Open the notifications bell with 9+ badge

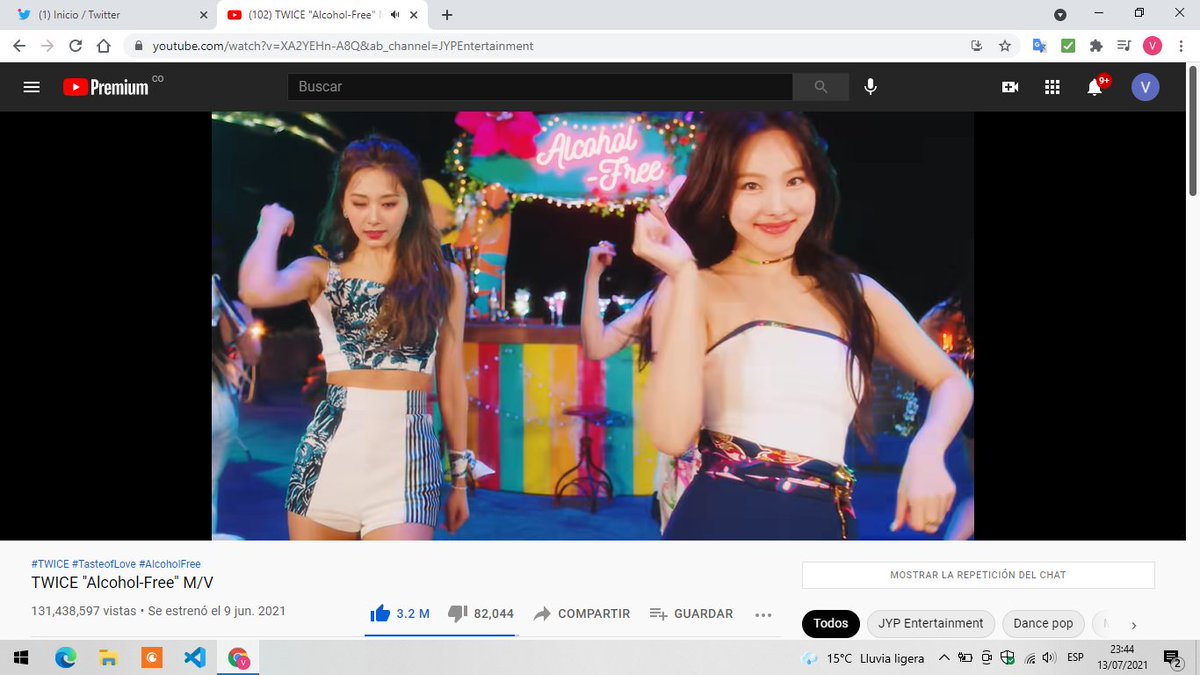[1096, 86]
